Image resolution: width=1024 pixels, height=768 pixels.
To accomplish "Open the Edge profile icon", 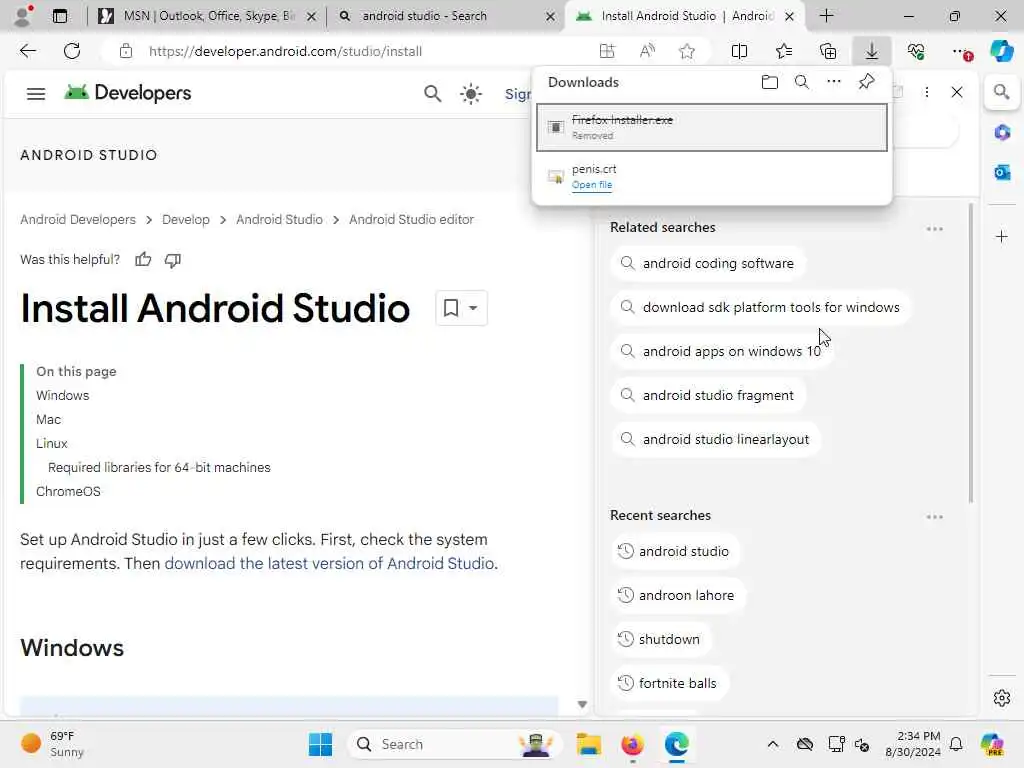I will (24, 16).
